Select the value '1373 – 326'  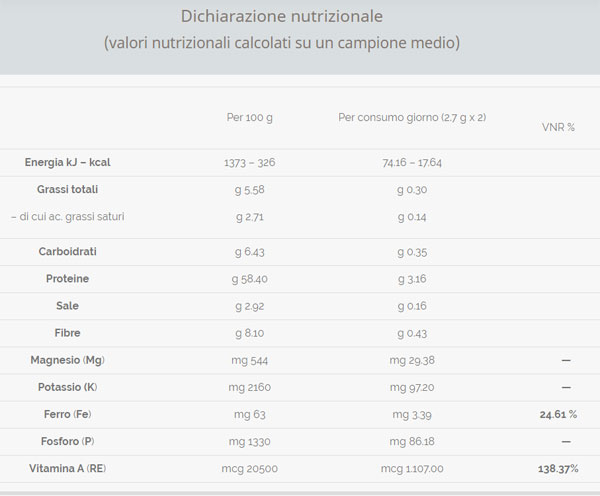(249, 163)
